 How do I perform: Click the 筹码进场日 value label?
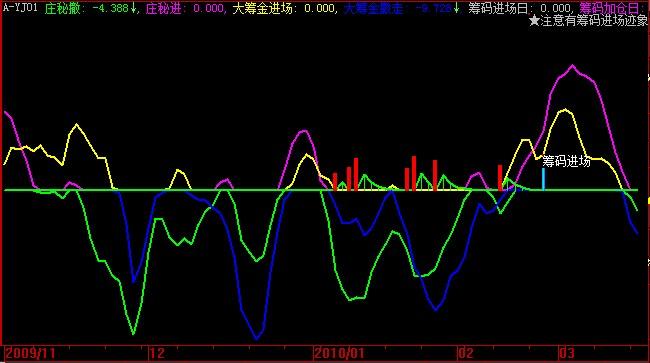click(521, 8)
